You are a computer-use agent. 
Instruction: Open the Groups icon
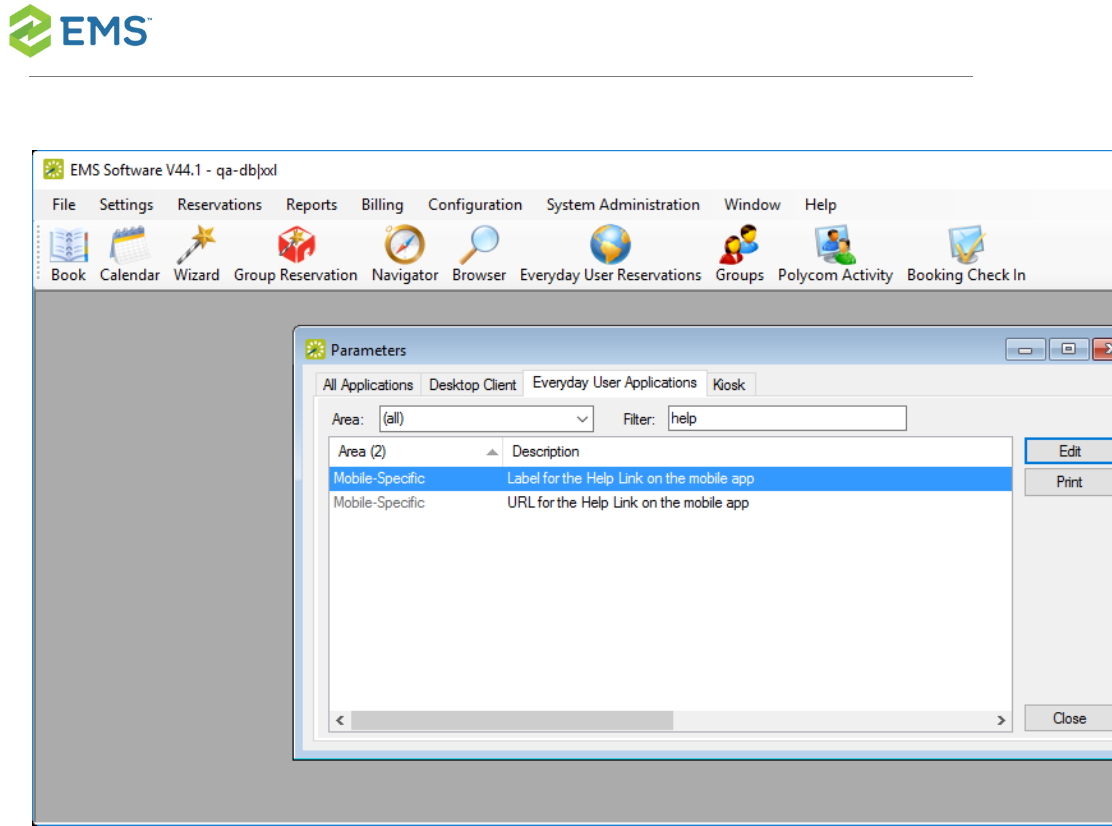pyautogui.click(x=740, y=255)
